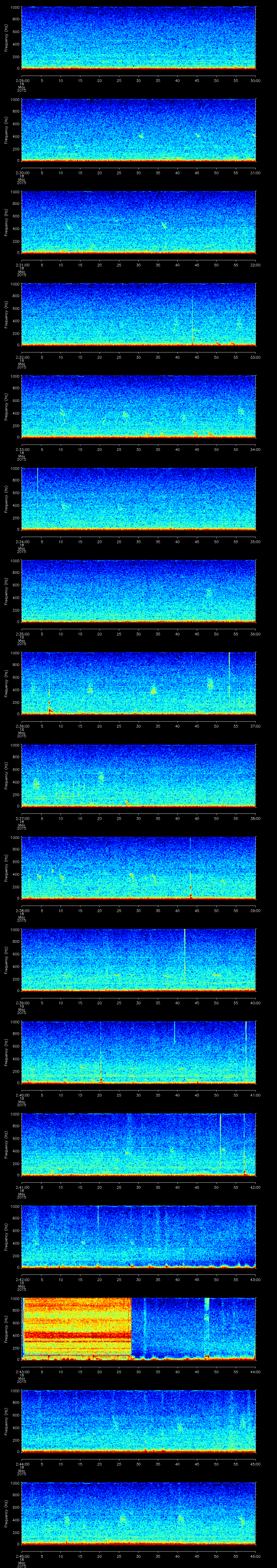Select the spectrogram panel starting at 2:30:00

138,130
